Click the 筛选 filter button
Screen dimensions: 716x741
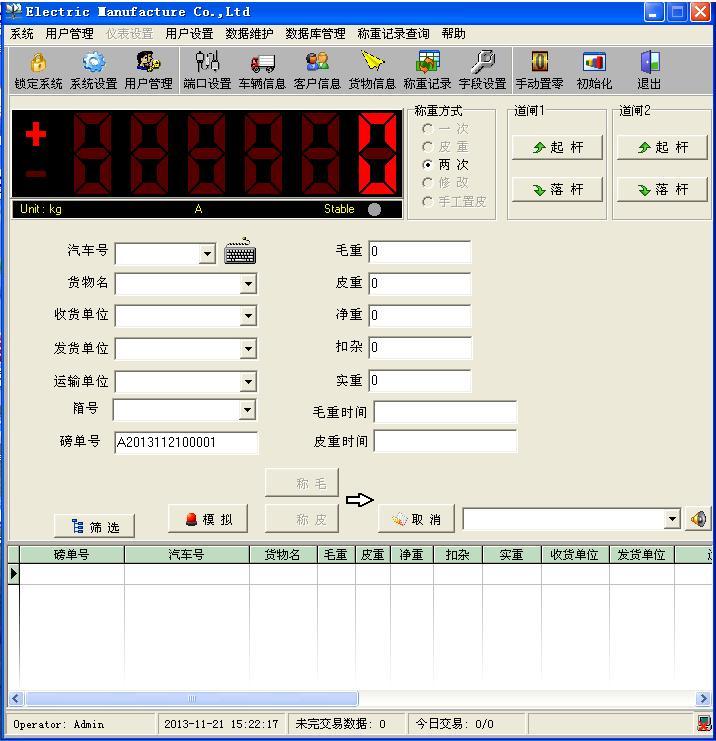coord(94,527)
